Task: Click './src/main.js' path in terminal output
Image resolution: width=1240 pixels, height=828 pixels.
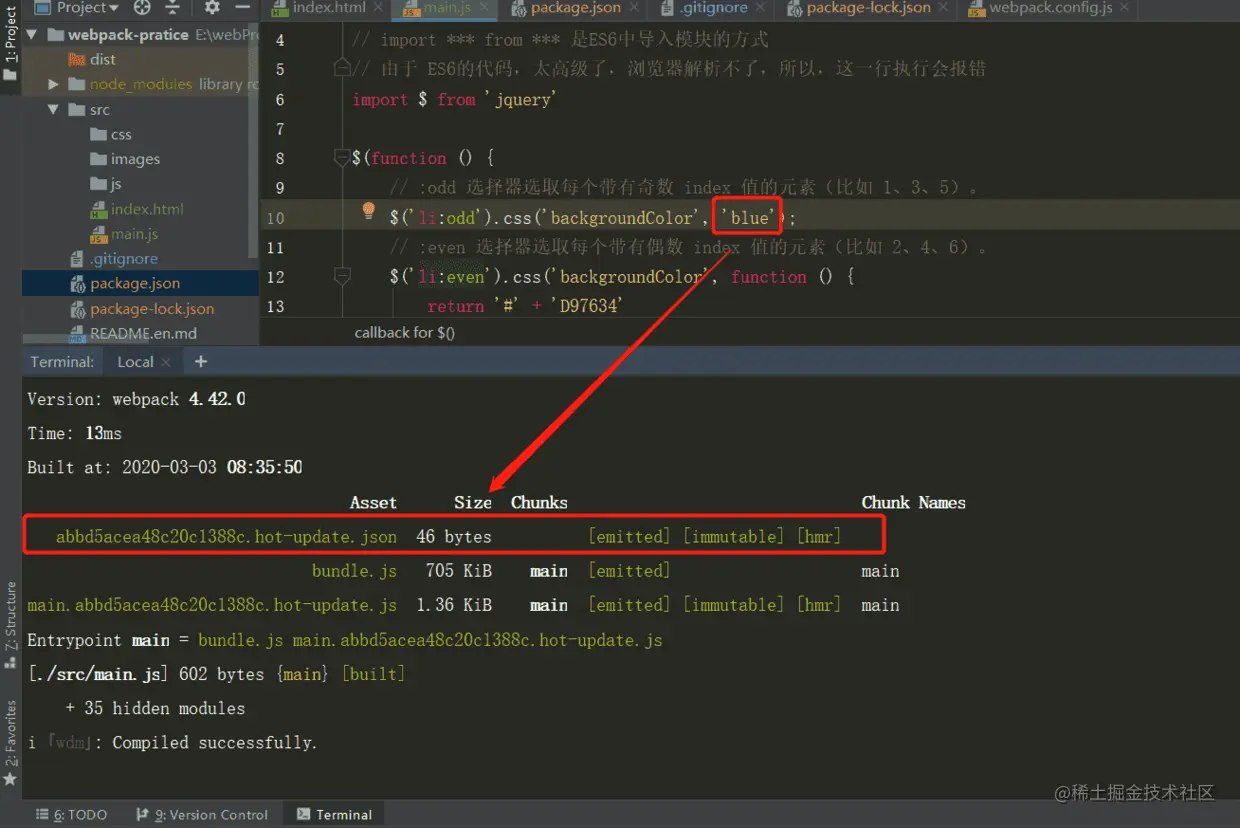Action: (98, 674)
